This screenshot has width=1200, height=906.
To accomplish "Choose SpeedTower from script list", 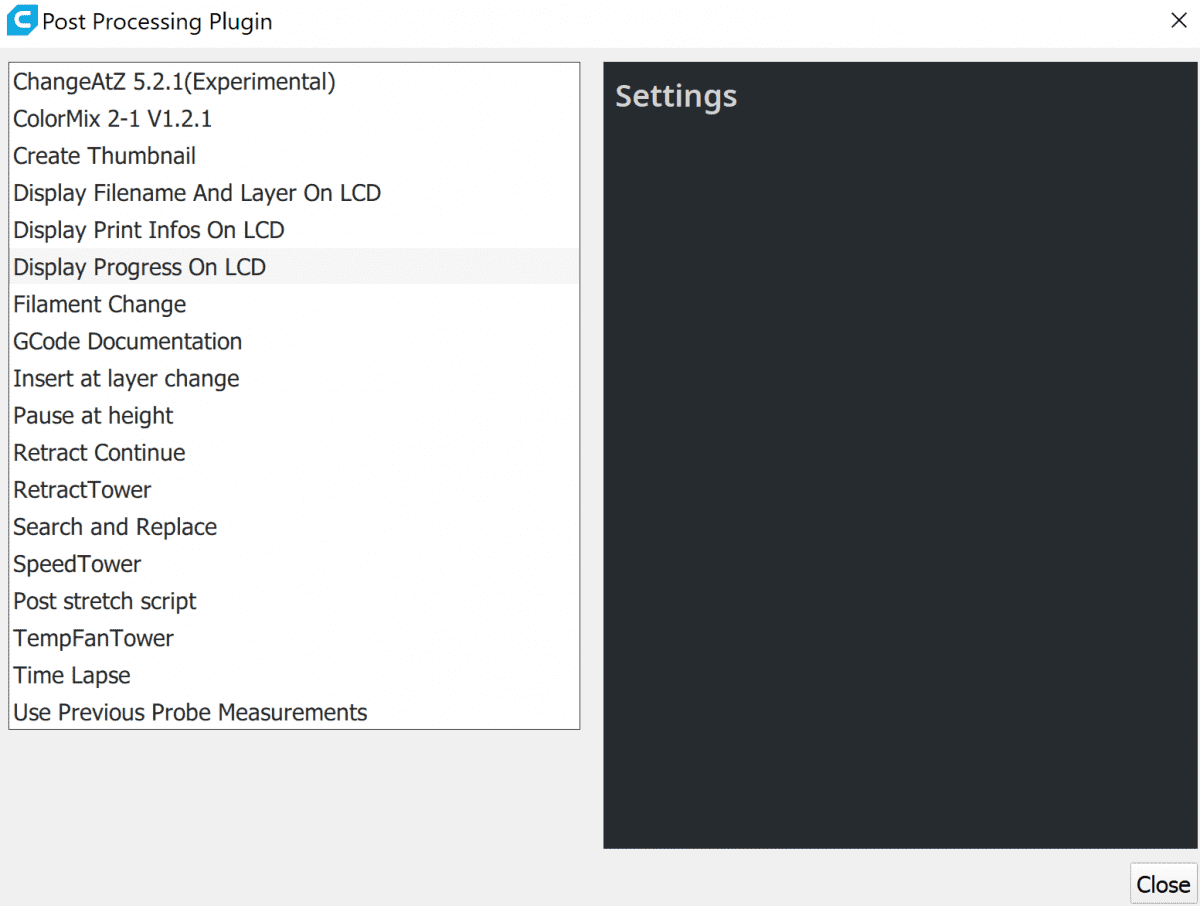I will [77, 564].
